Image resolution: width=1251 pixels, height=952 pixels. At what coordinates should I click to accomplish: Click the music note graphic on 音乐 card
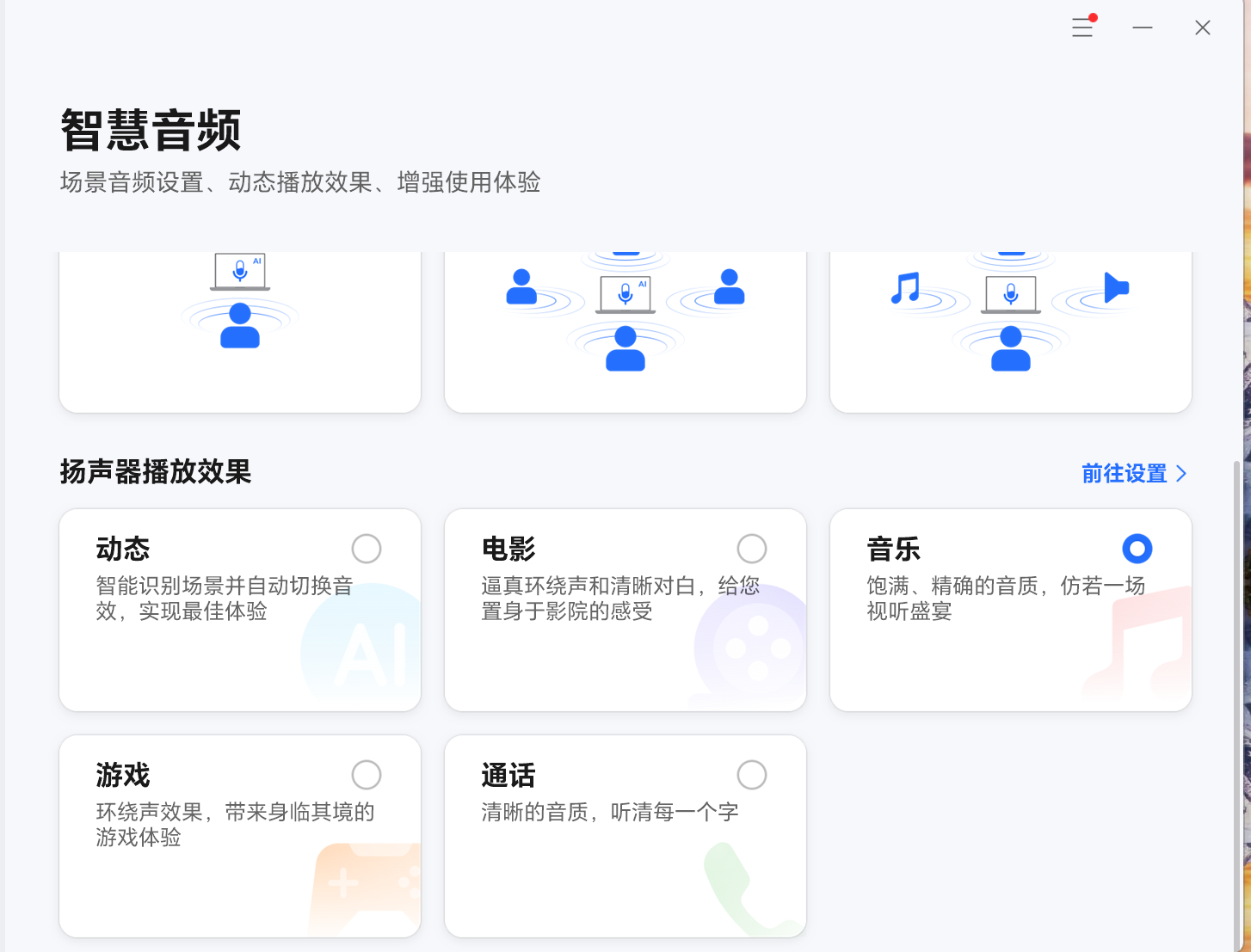point(1137,643)
